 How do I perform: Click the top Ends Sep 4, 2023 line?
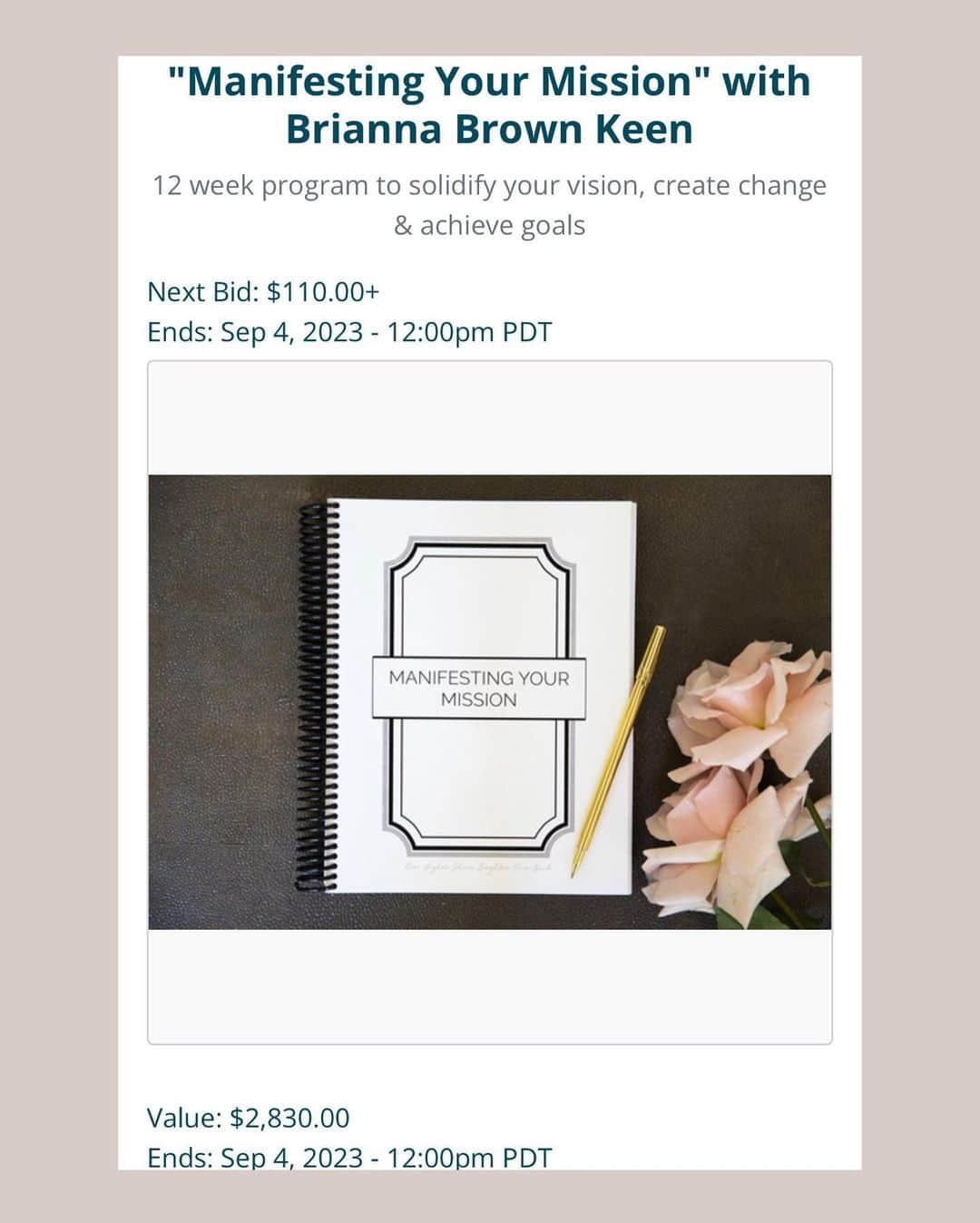tap(349, 332)
